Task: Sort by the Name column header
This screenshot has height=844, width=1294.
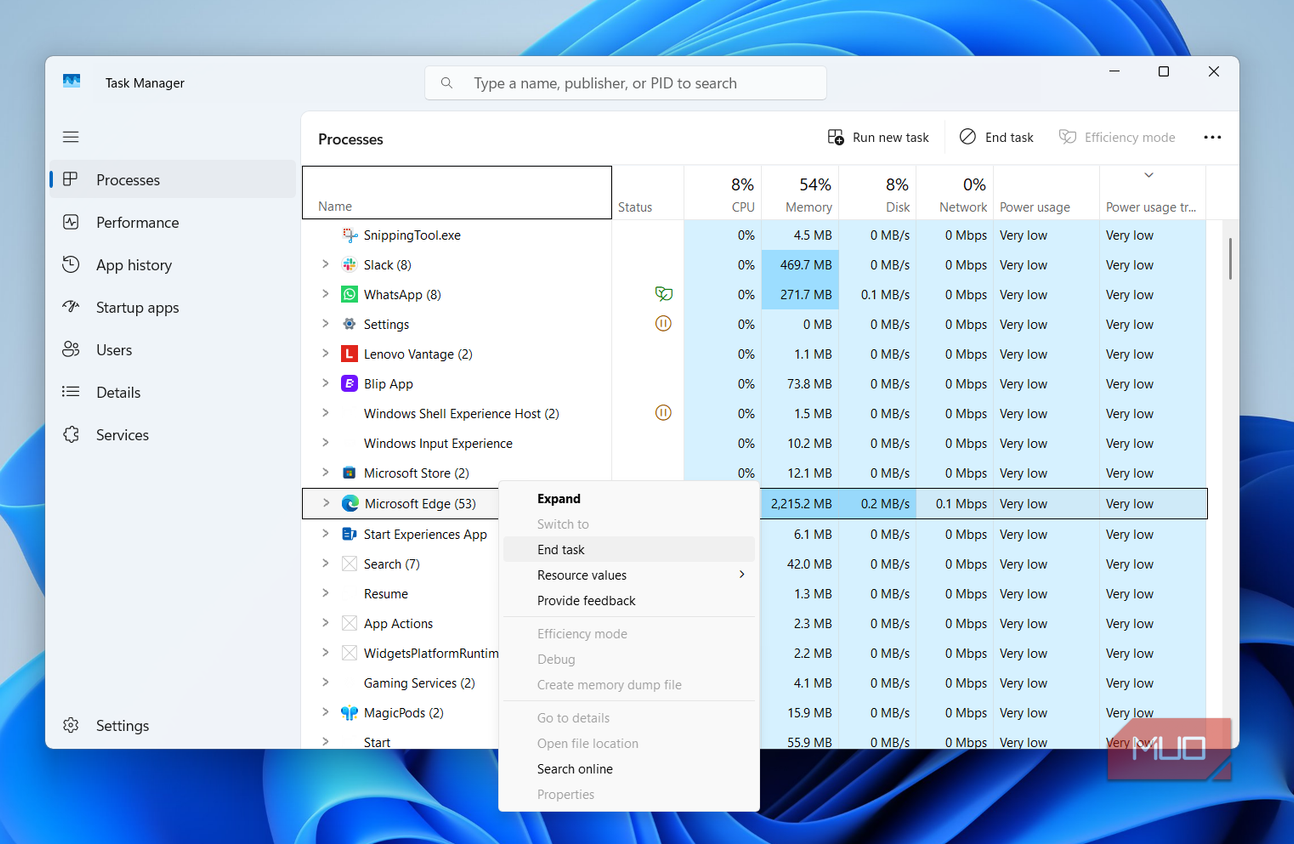Action: (457, 193)
